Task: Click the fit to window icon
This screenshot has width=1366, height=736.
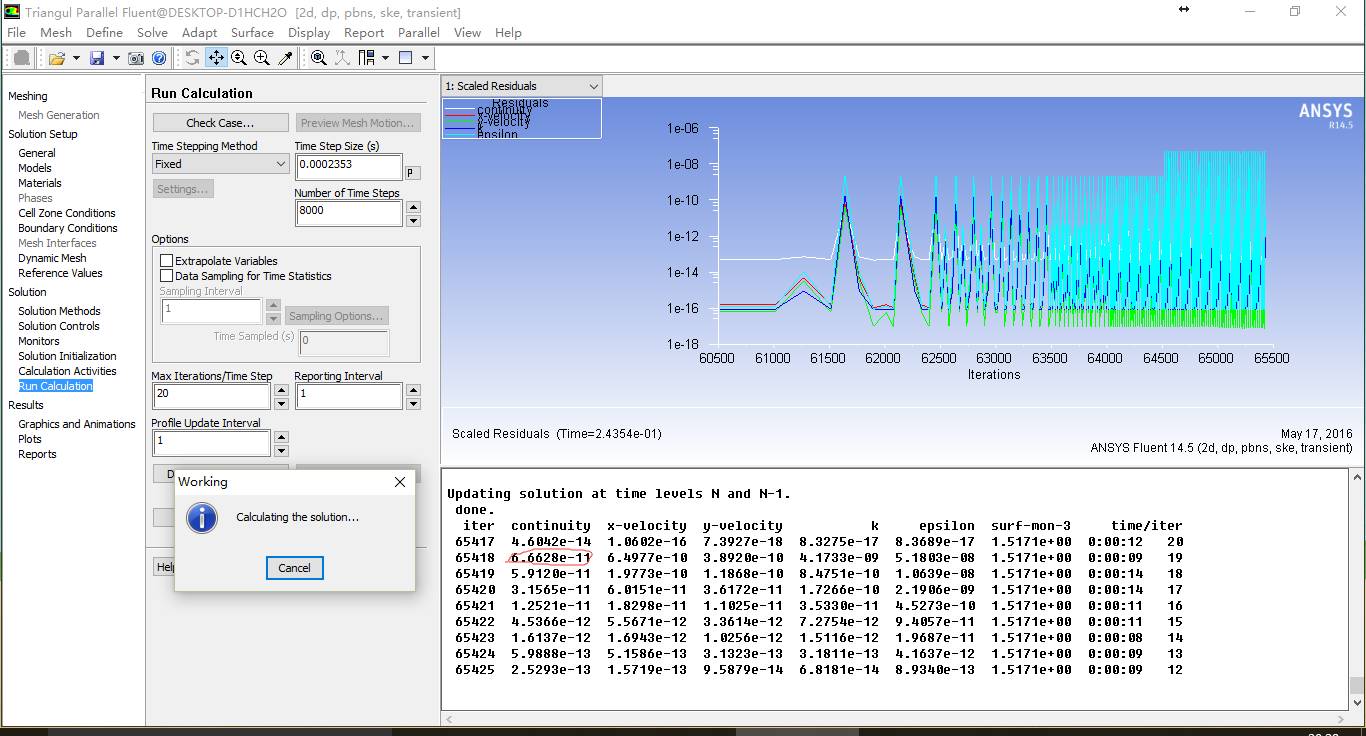Action: (x=318, y=58)
